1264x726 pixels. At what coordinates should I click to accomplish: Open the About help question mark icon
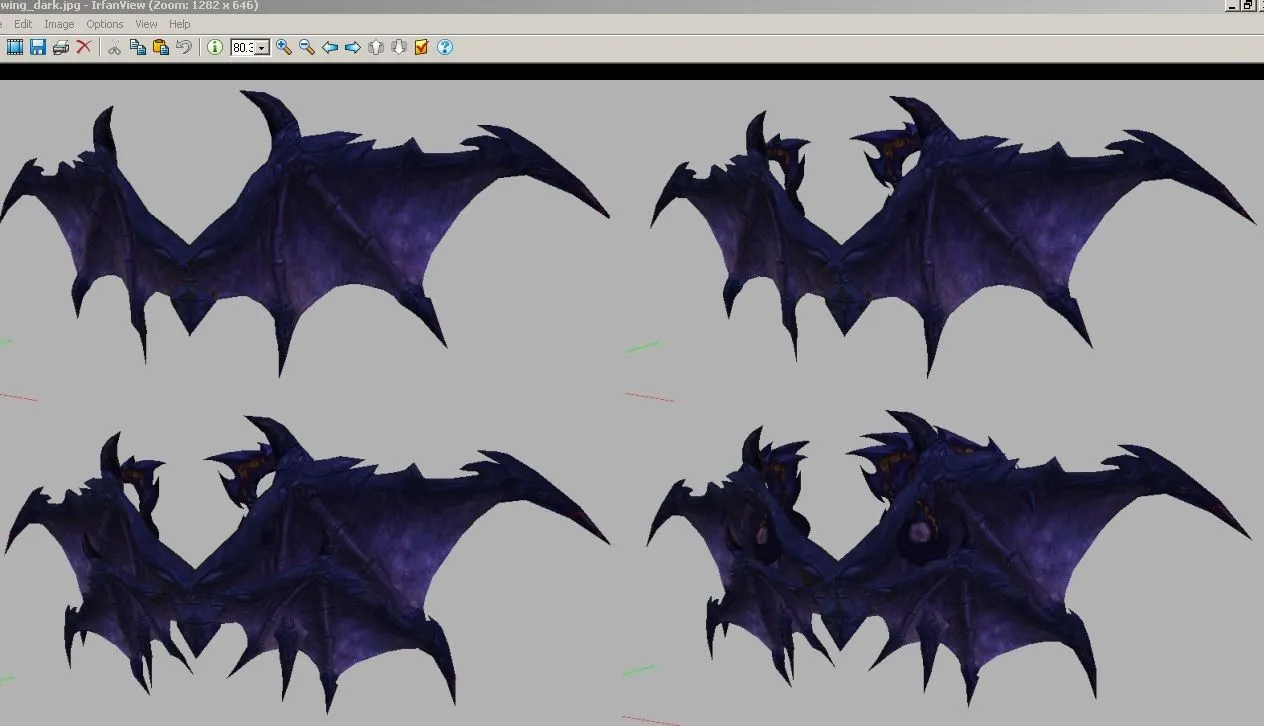pyautogui.click(x=445, y=47)
